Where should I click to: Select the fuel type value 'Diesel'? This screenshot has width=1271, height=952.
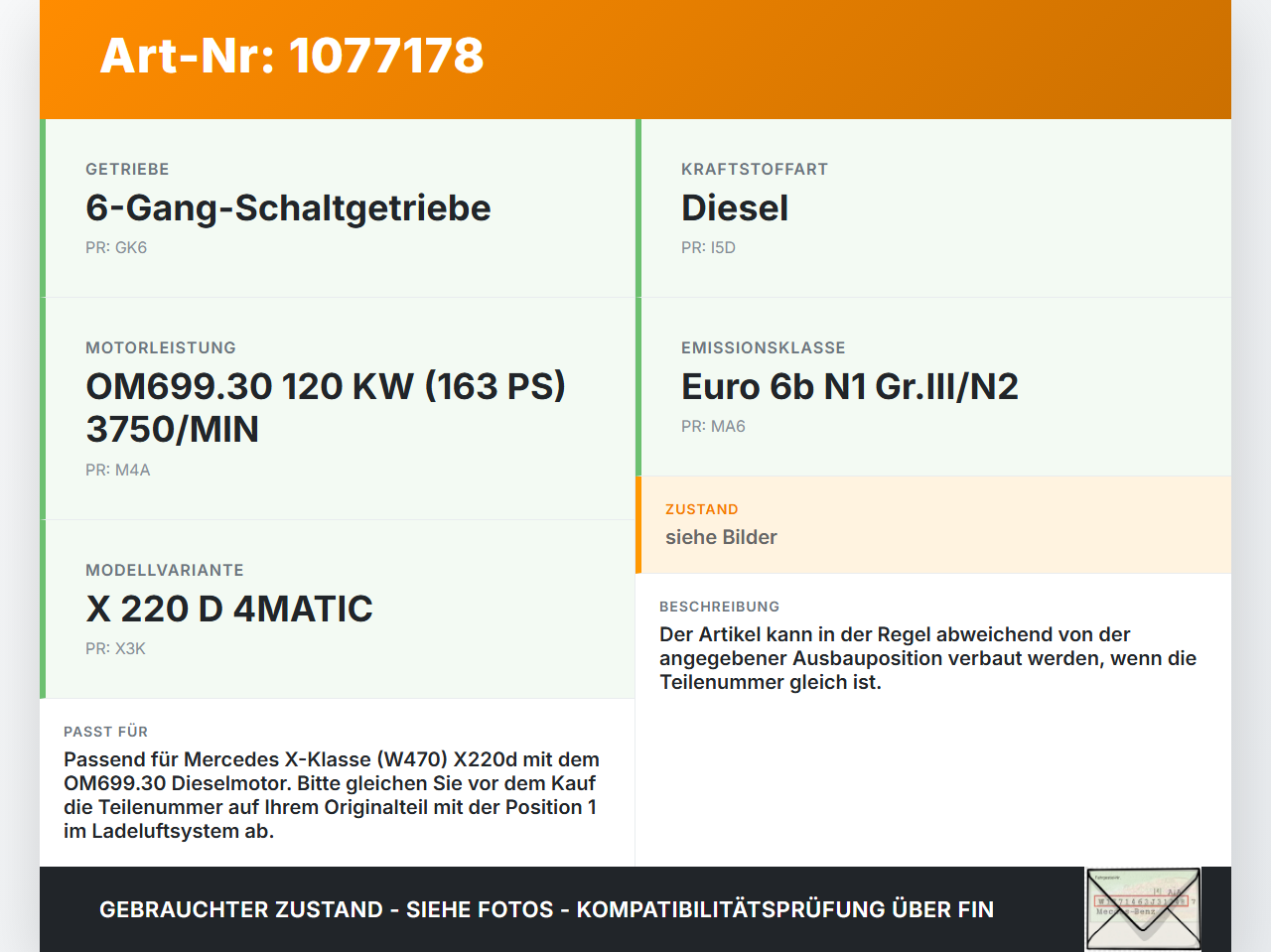point(735,207)
